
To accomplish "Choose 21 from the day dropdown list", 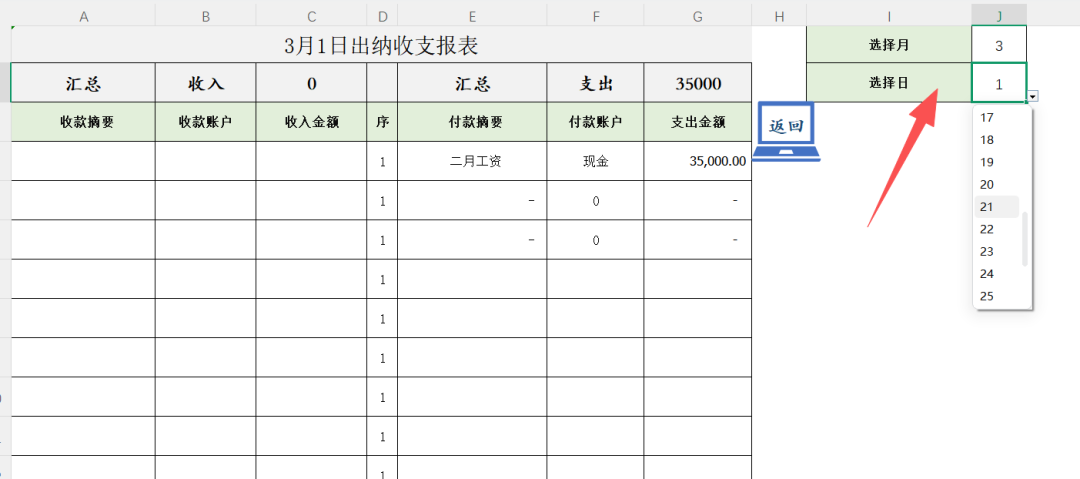I will pos(987,207).
